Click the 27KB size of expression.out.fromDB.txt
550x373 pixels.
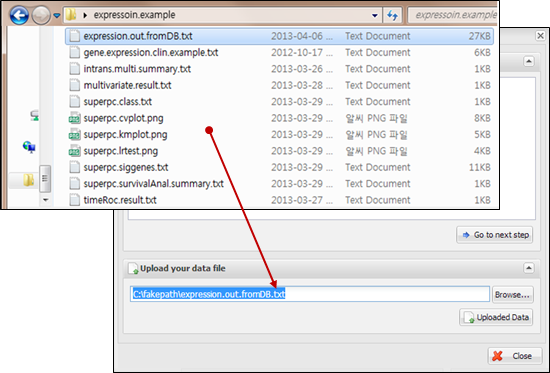479,36
